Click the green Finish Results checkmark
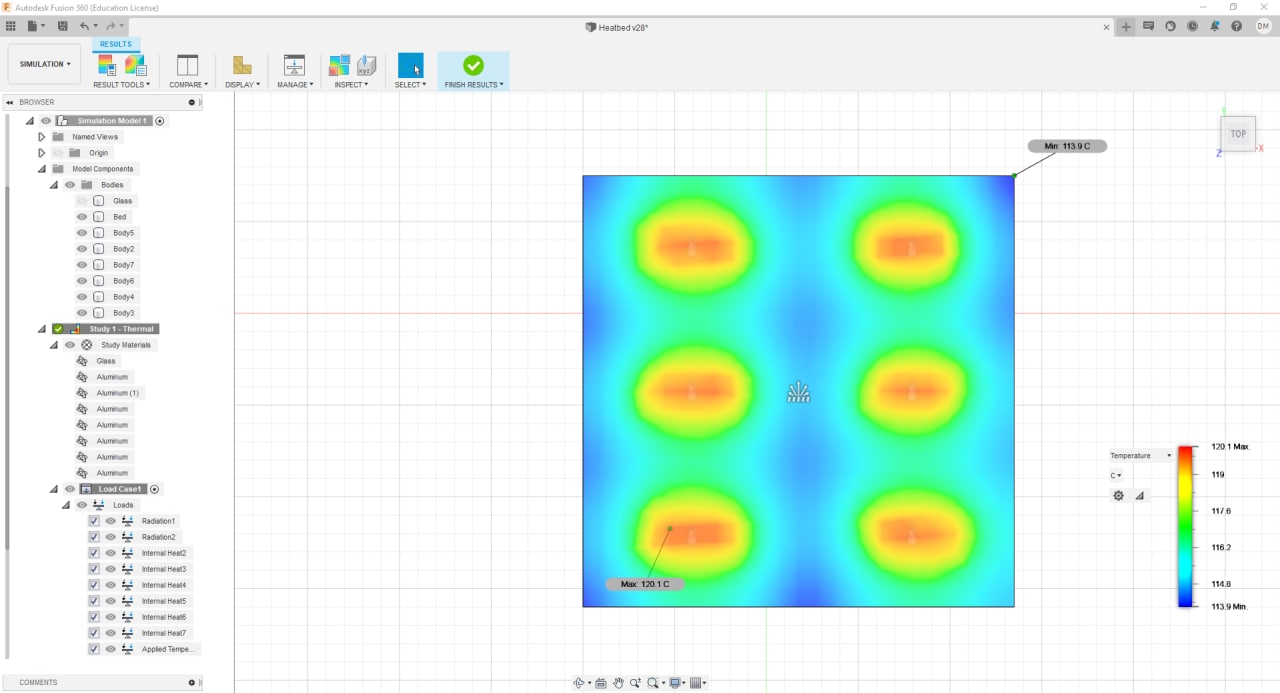 (473, 65)
